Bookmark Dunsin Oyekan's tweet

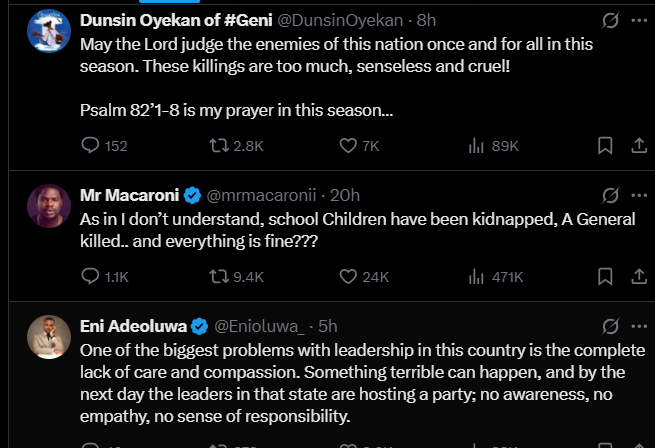click(x=605, y=146)
